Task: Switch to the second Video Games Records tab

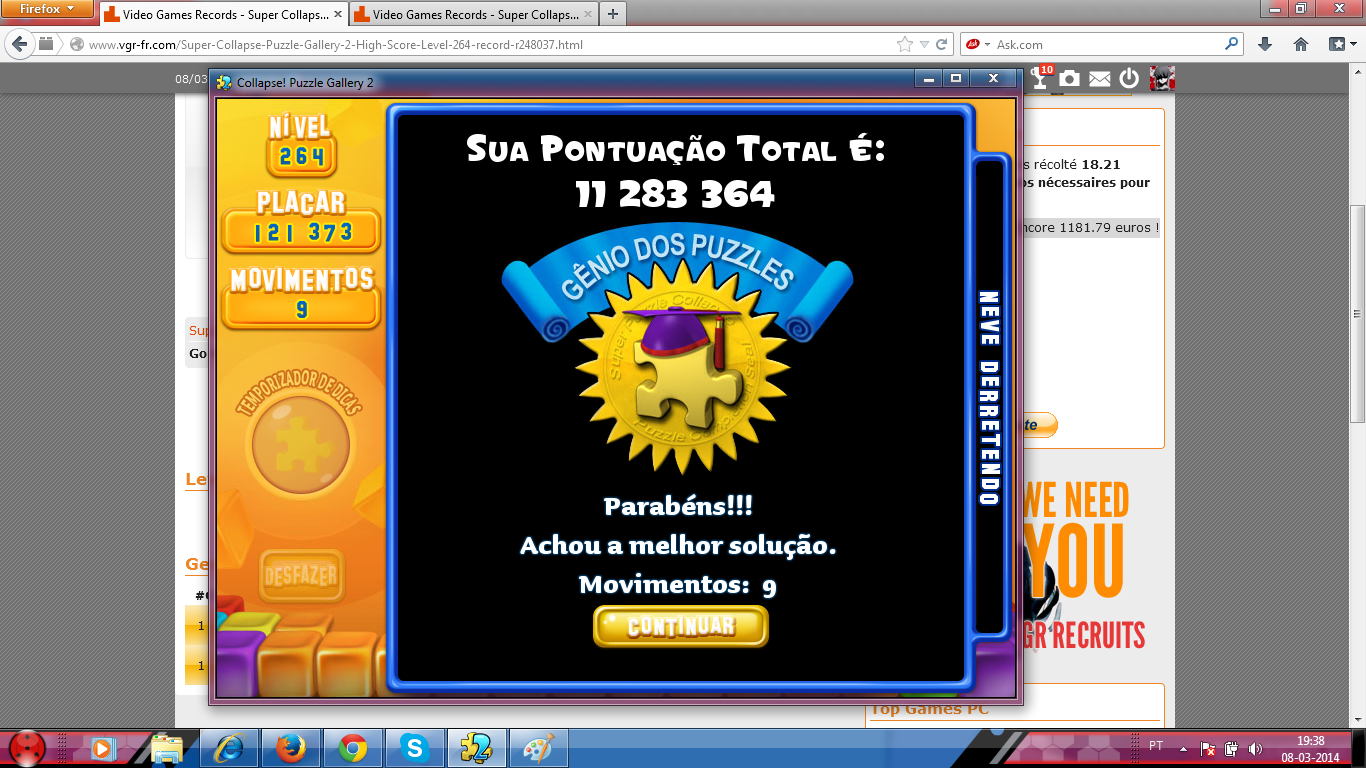Action: click(x=465, y=15)
